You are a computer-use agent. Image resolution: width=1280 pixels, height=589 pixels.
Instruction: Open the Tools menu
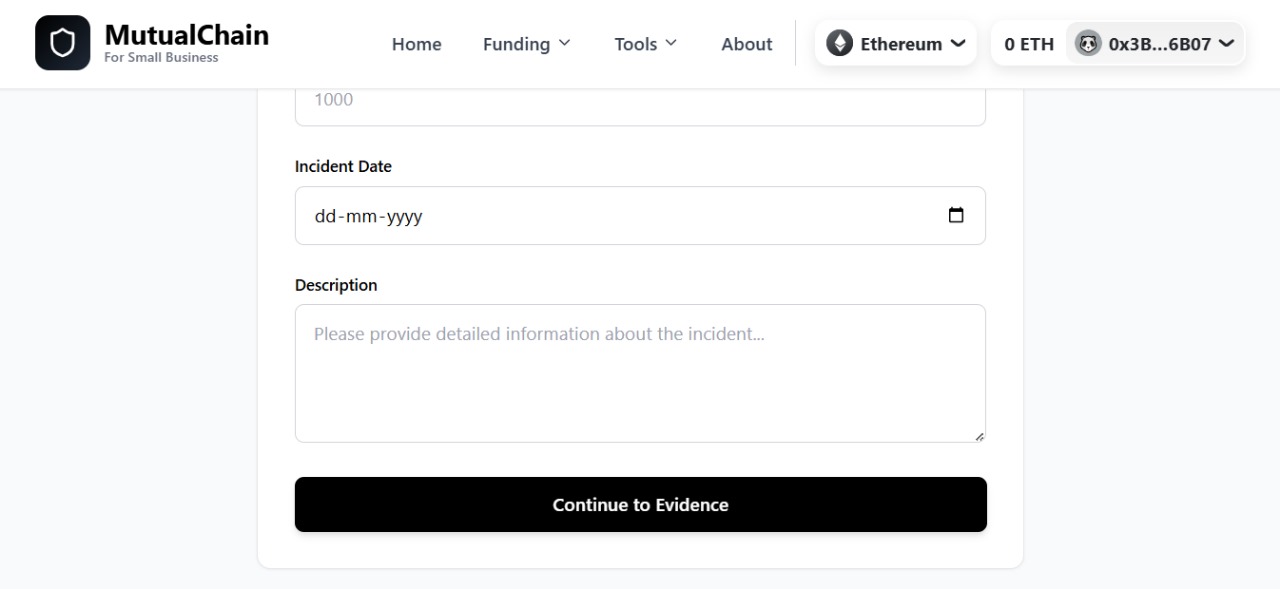tap(635, 44)
